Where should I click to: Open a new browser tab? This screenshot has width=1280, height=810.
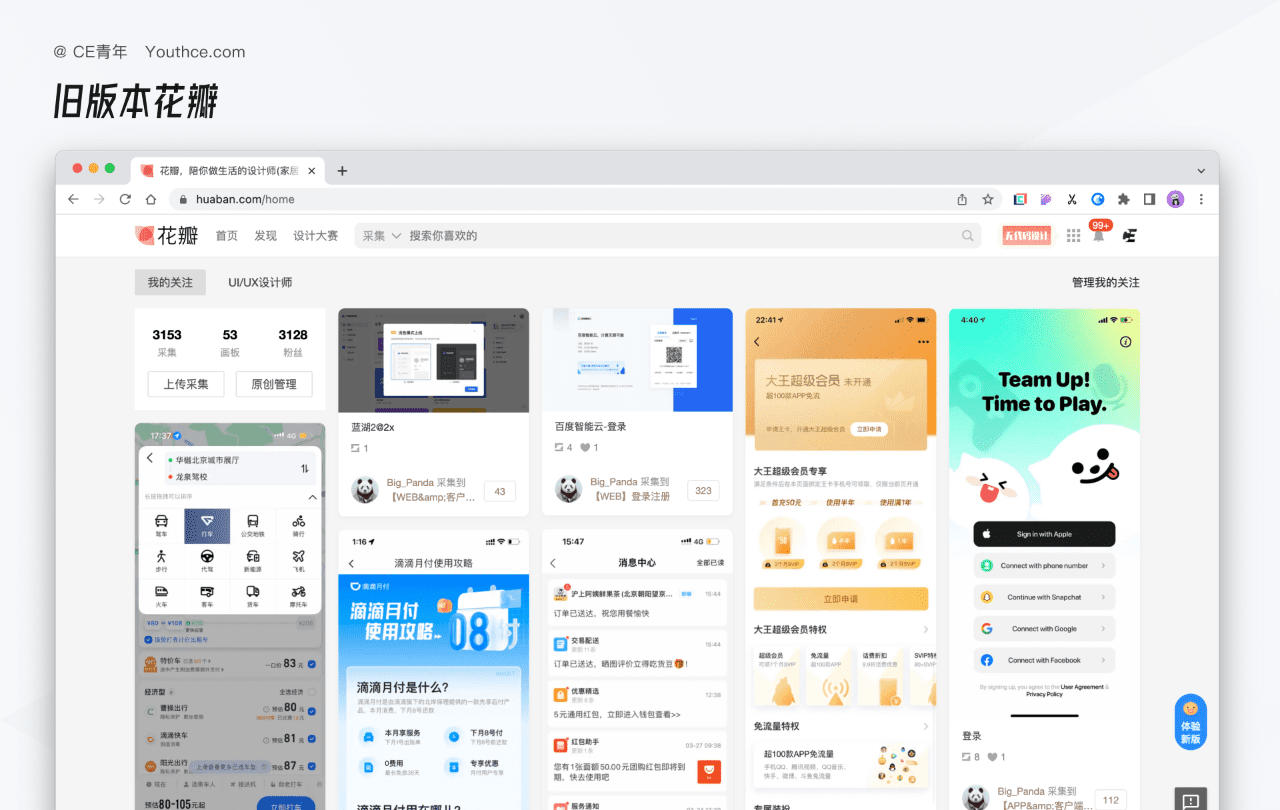coord(342,171)
